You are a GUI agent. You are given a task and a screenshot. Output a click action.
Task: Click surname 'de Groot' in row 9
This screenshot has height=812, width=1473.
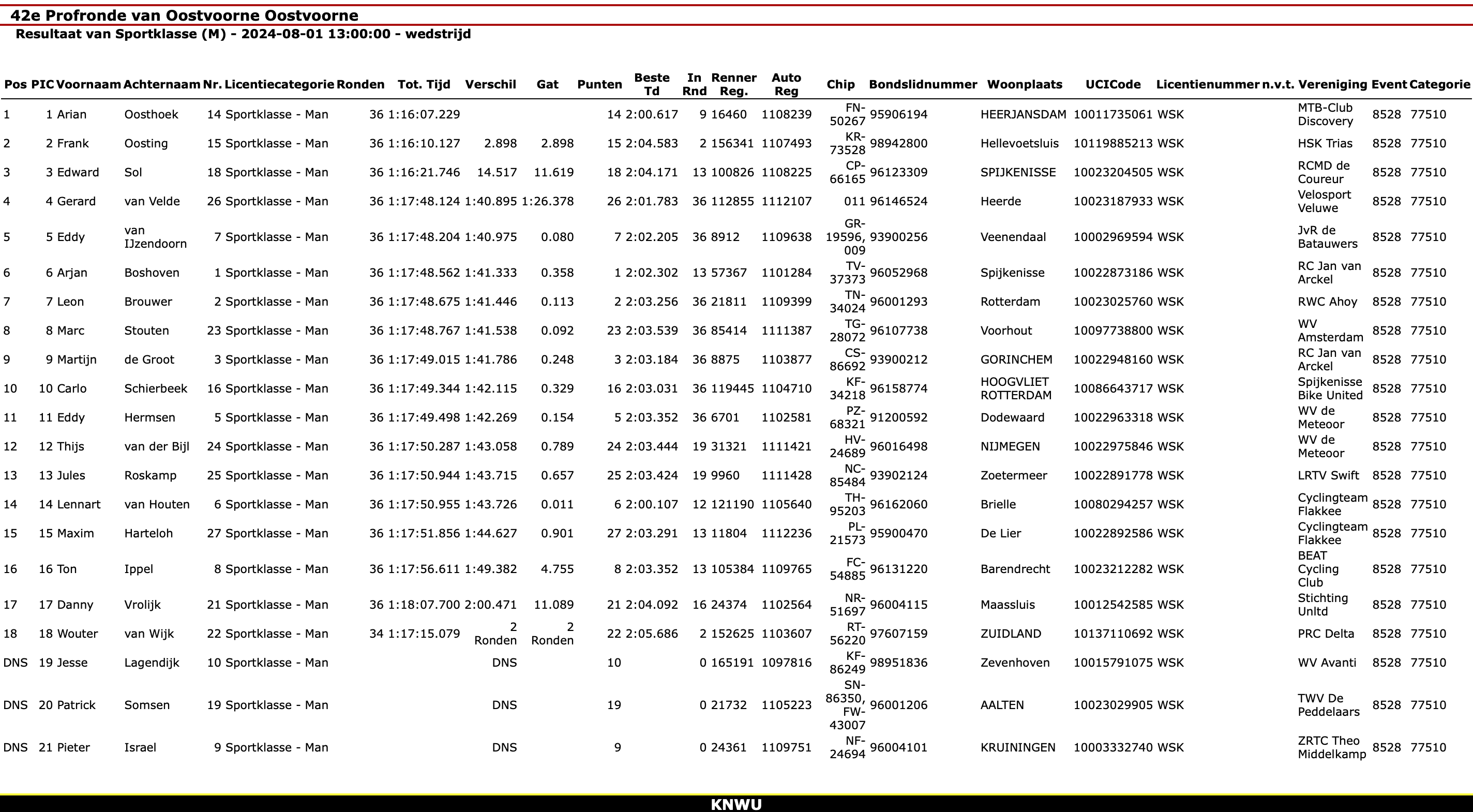[148, 359]
